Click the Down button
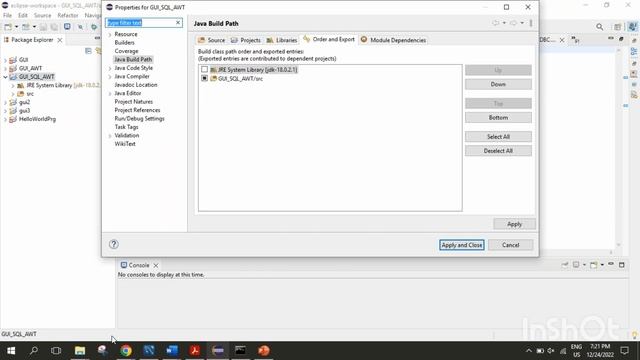 498,84
